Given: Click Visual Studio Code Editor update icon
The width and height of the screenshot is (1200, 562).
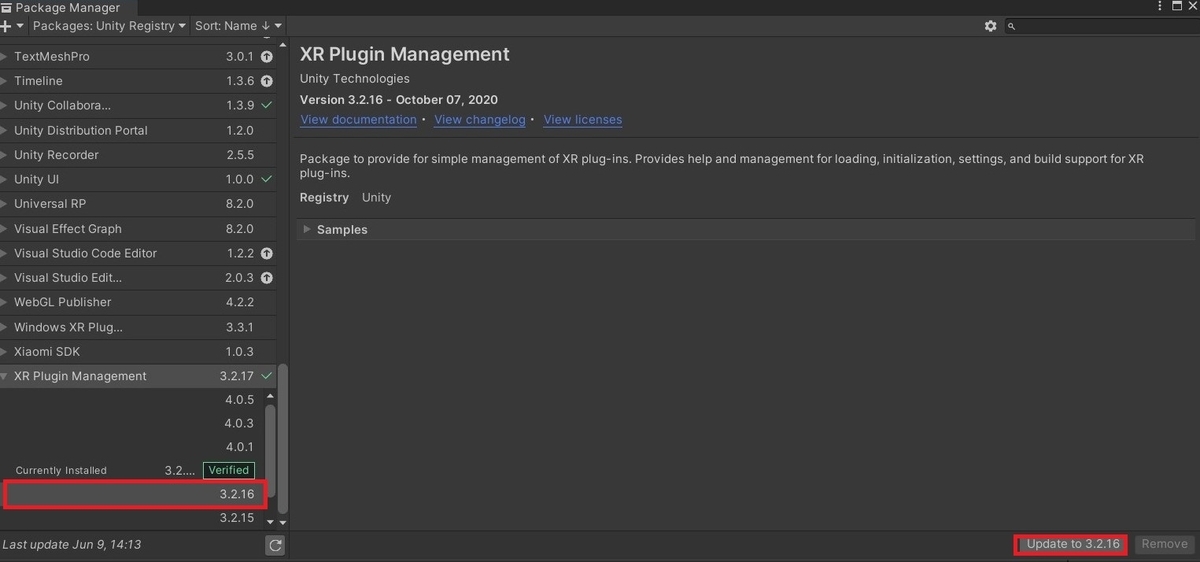Looking at the screenshot, I should pos(267,254).
